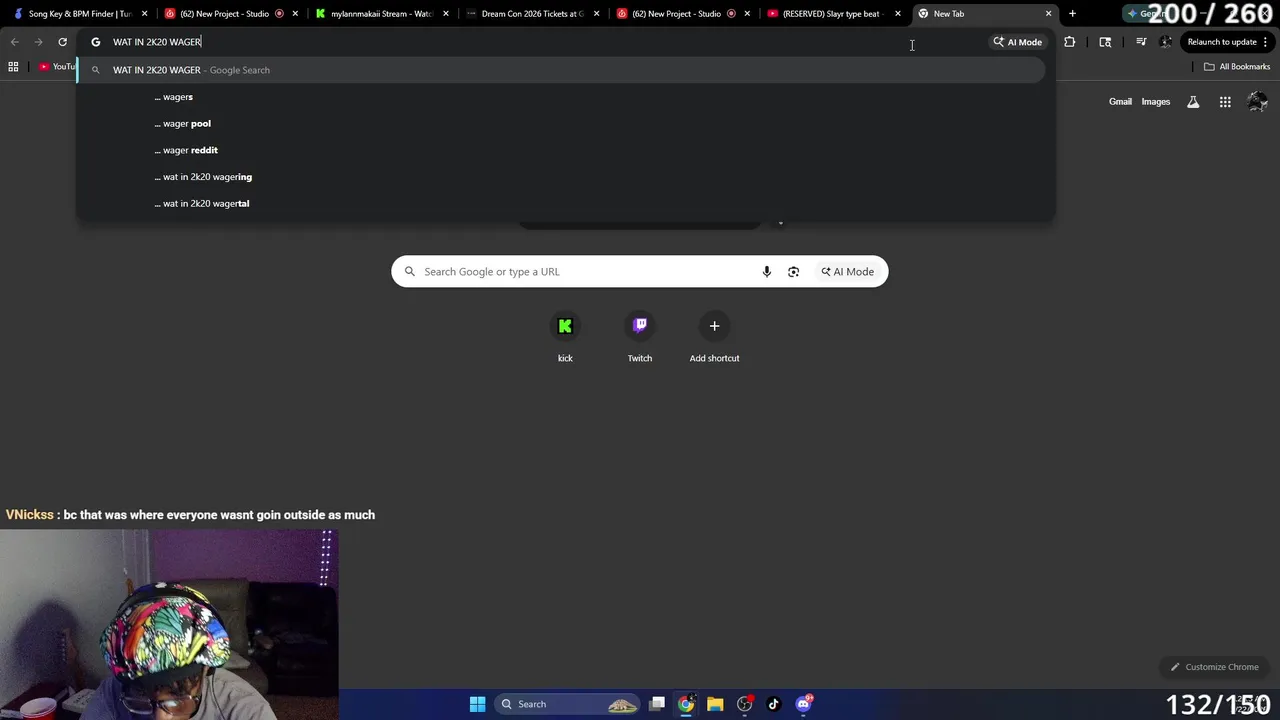Screen dimensions: 1280x720
Task: Open the extensions puzzle icon
Action: [x=1069, y=42]
